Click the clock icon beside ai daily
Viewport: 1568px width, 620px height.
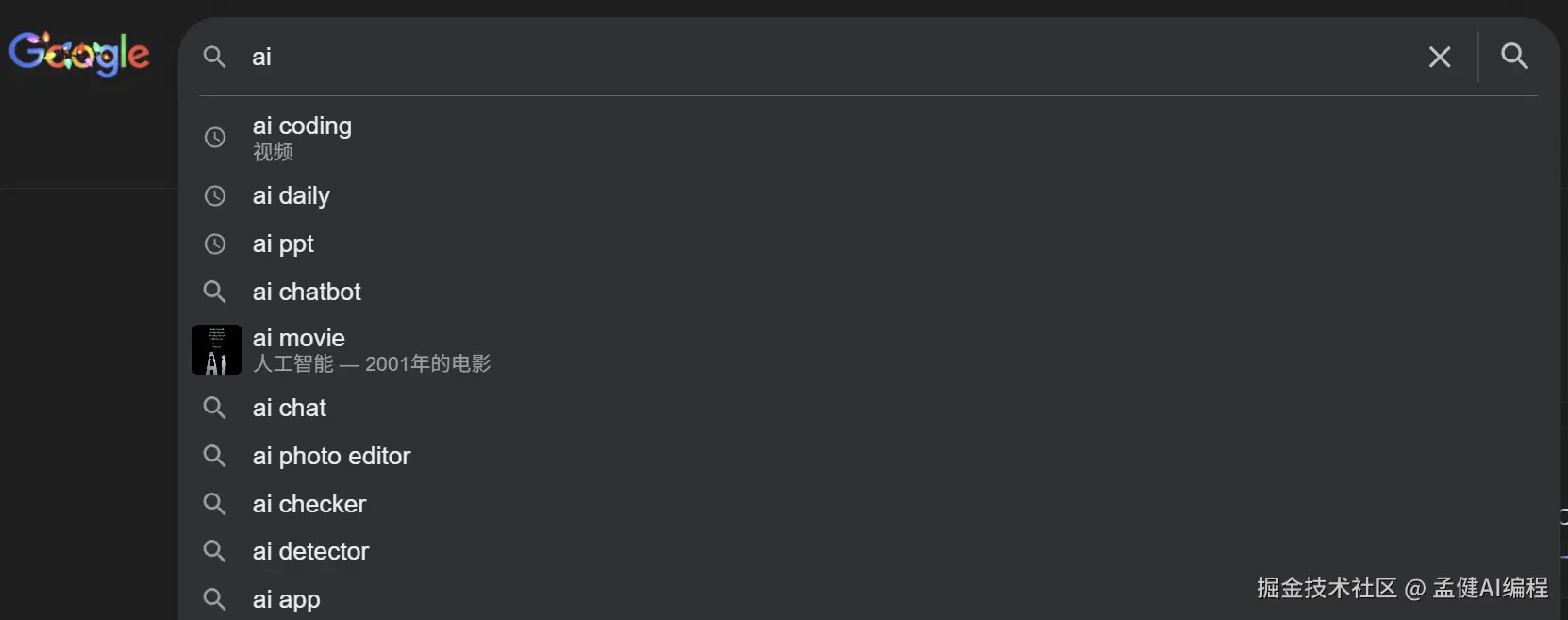coord(215,196)
